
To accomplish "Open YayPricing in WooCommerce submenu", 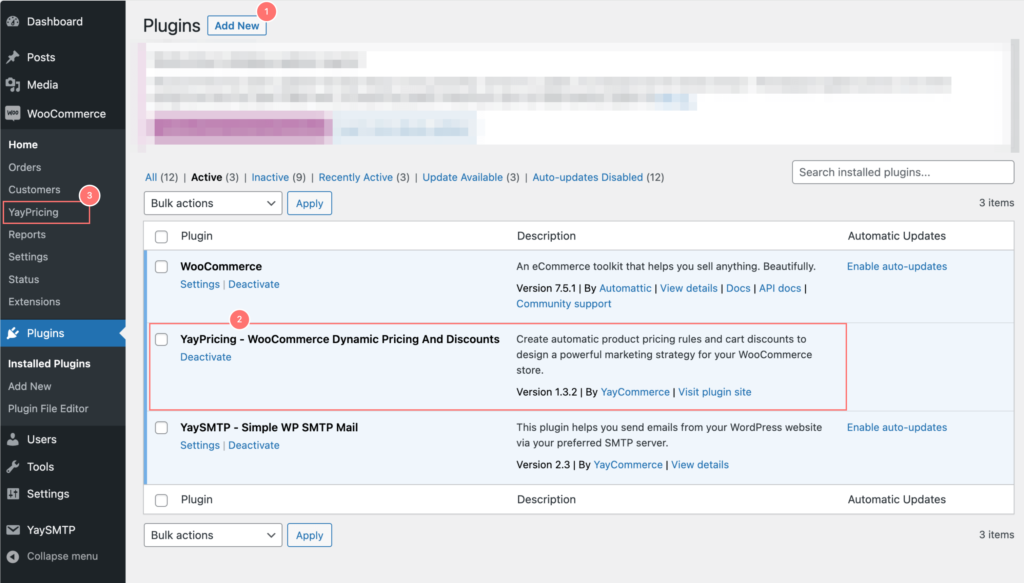I will [x=33, y=212].
